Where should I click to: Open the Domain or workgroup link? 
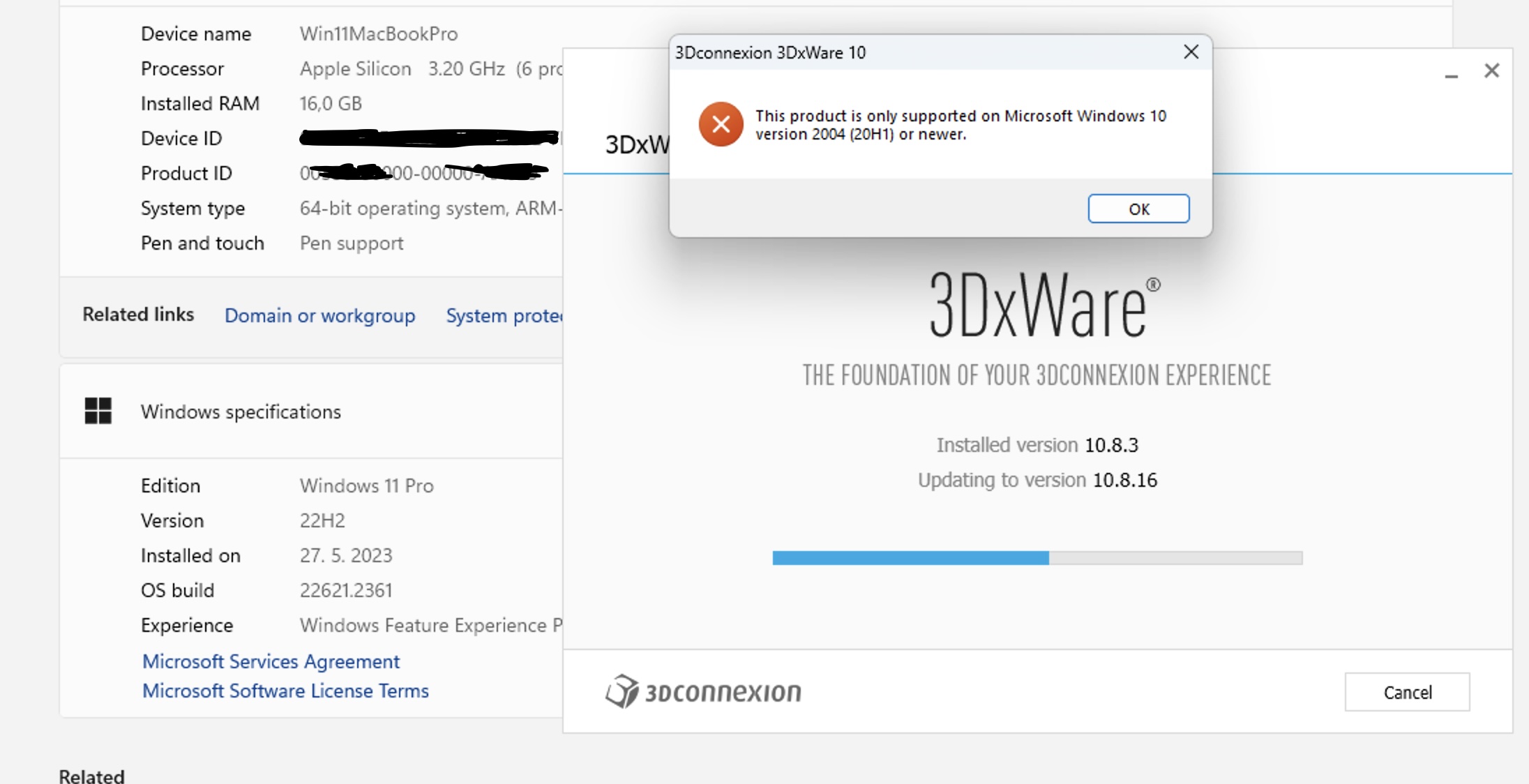319,315
